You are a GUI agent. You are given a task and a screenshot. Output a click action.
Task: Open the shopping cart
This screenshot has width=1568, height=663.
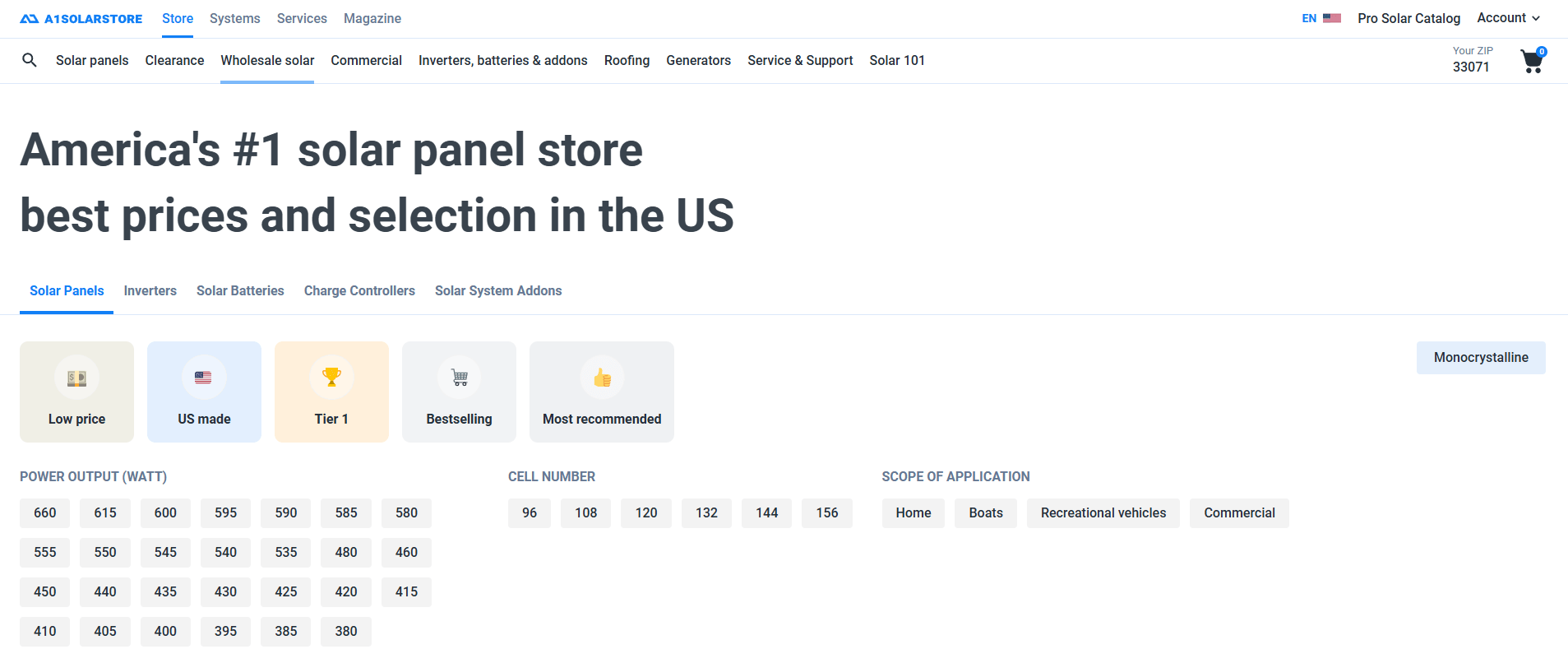pyautogui.click(x=1532, y=62)
